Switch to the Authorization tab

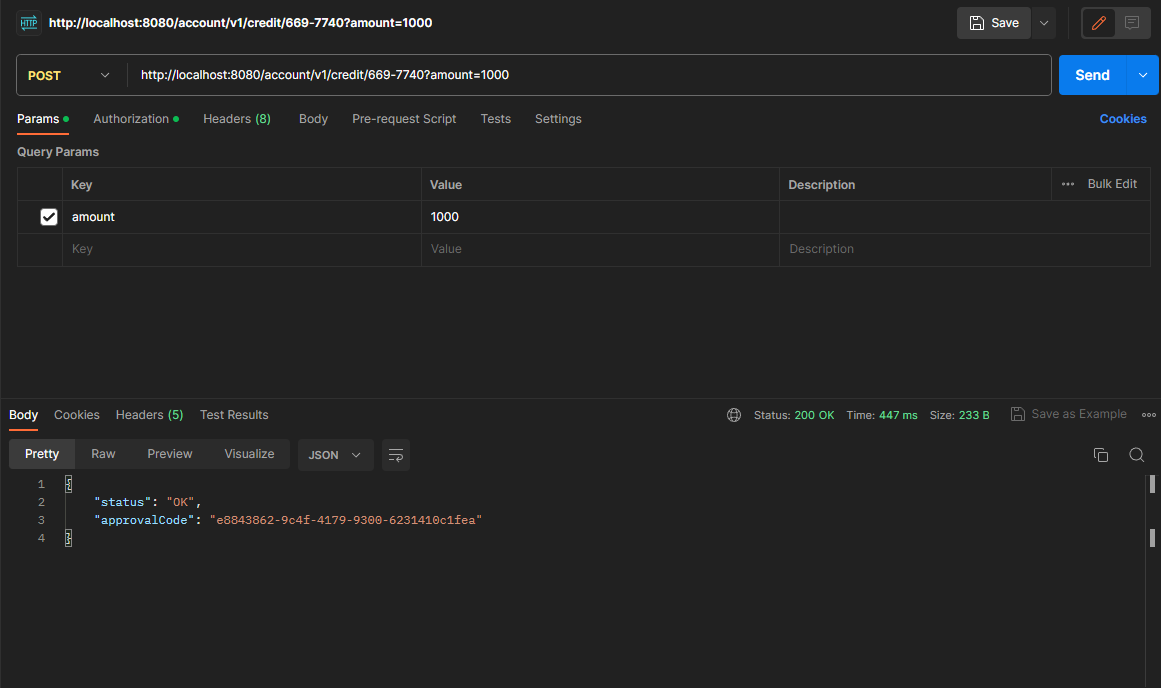click(135, 119)
